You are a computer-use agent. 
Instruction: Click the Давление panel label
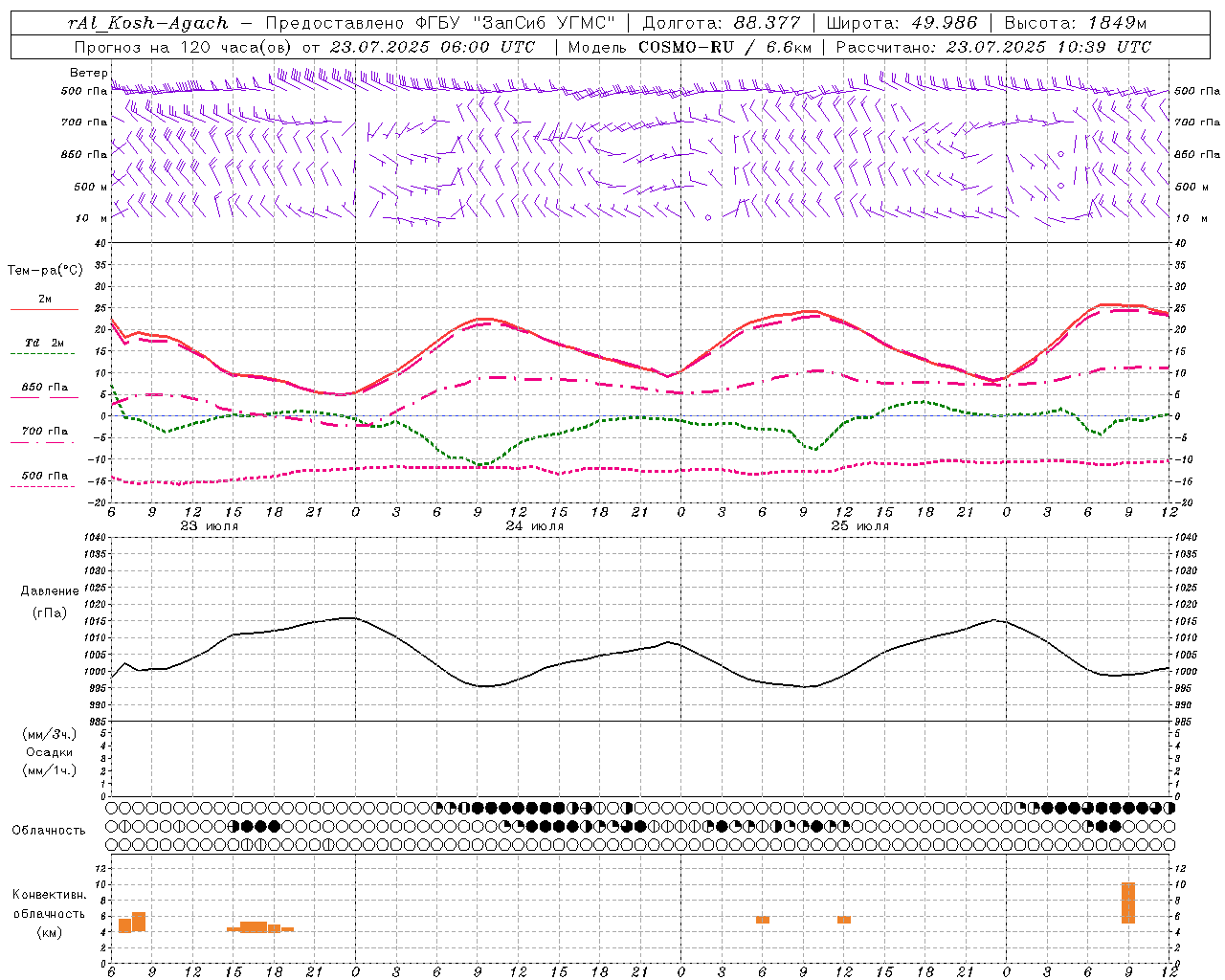coord(50,591)
